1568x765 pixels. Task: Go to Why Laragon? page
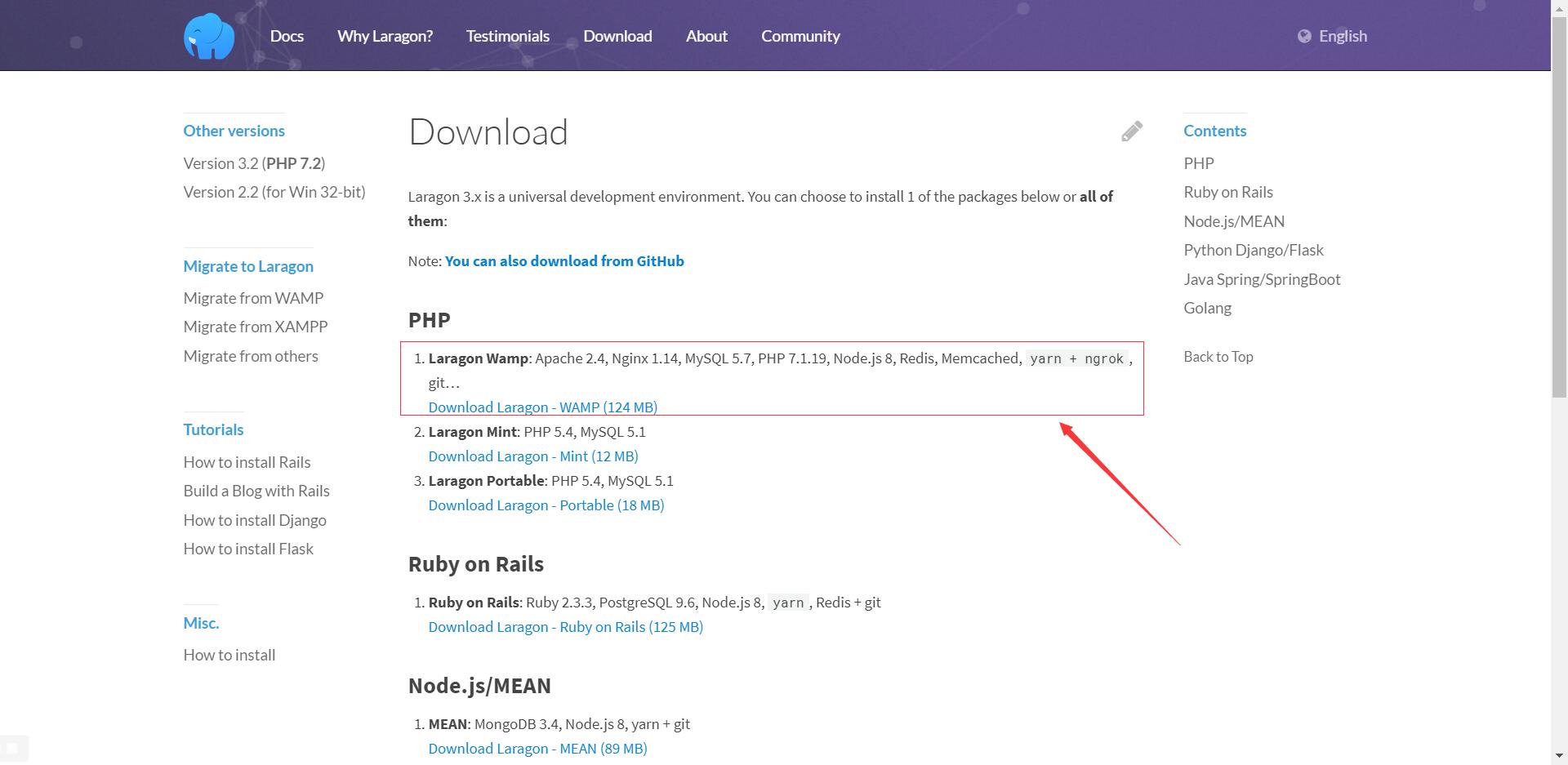click(x=385, y=36)
